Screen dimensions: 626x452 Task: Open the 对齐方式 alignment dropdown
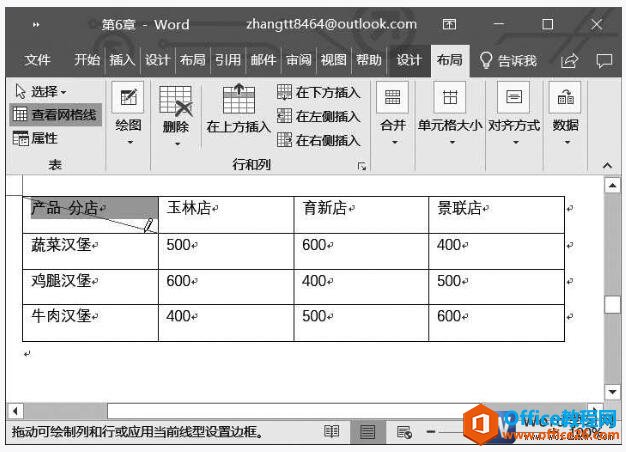[x=513, y=112]
